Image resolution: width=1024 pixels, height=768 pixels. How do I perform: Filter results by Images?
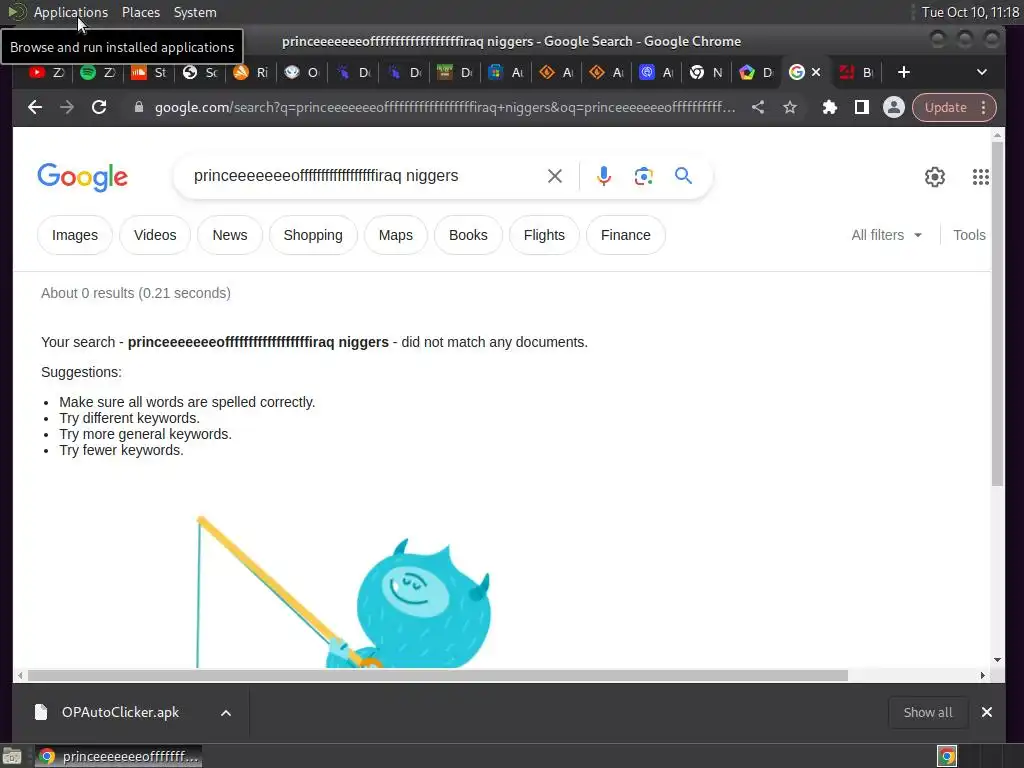(75, 235)
